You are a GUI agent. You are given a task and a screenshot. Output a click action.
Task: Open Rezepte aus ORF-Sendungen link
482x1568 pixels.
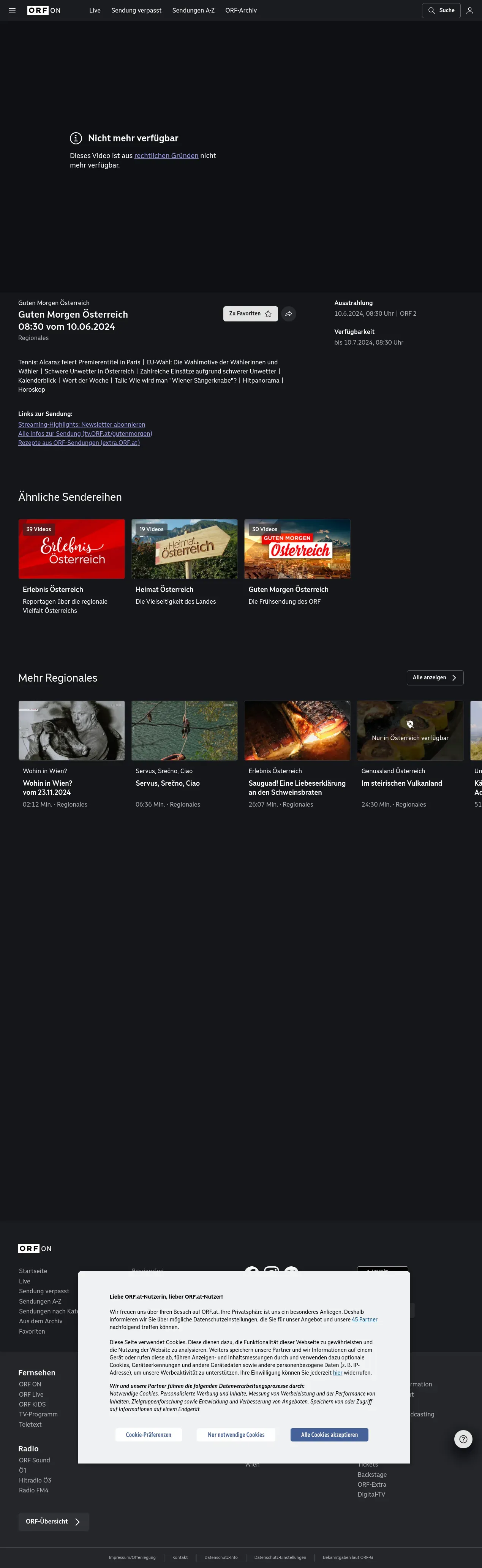click(79, 443)
